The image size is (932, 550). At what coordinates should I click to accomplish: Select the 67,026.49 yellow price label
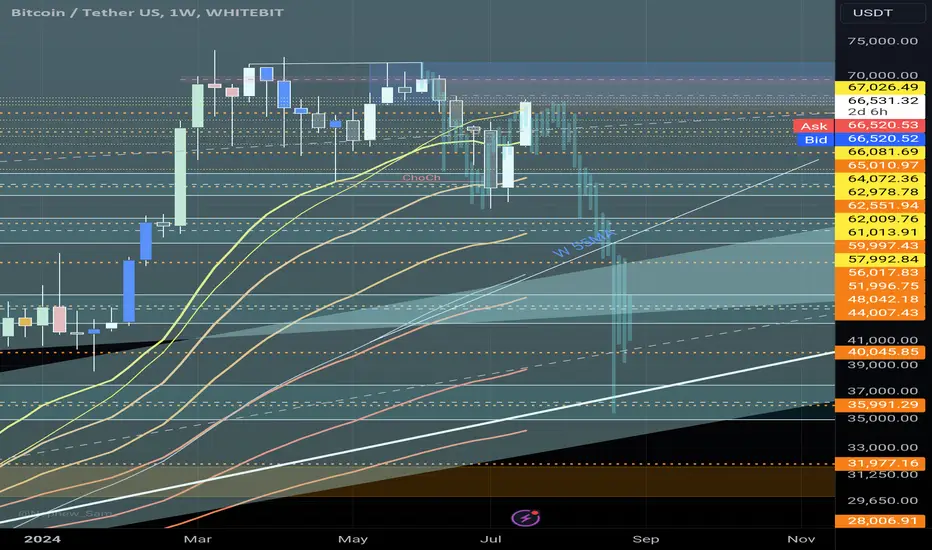(x=880, y=87)
